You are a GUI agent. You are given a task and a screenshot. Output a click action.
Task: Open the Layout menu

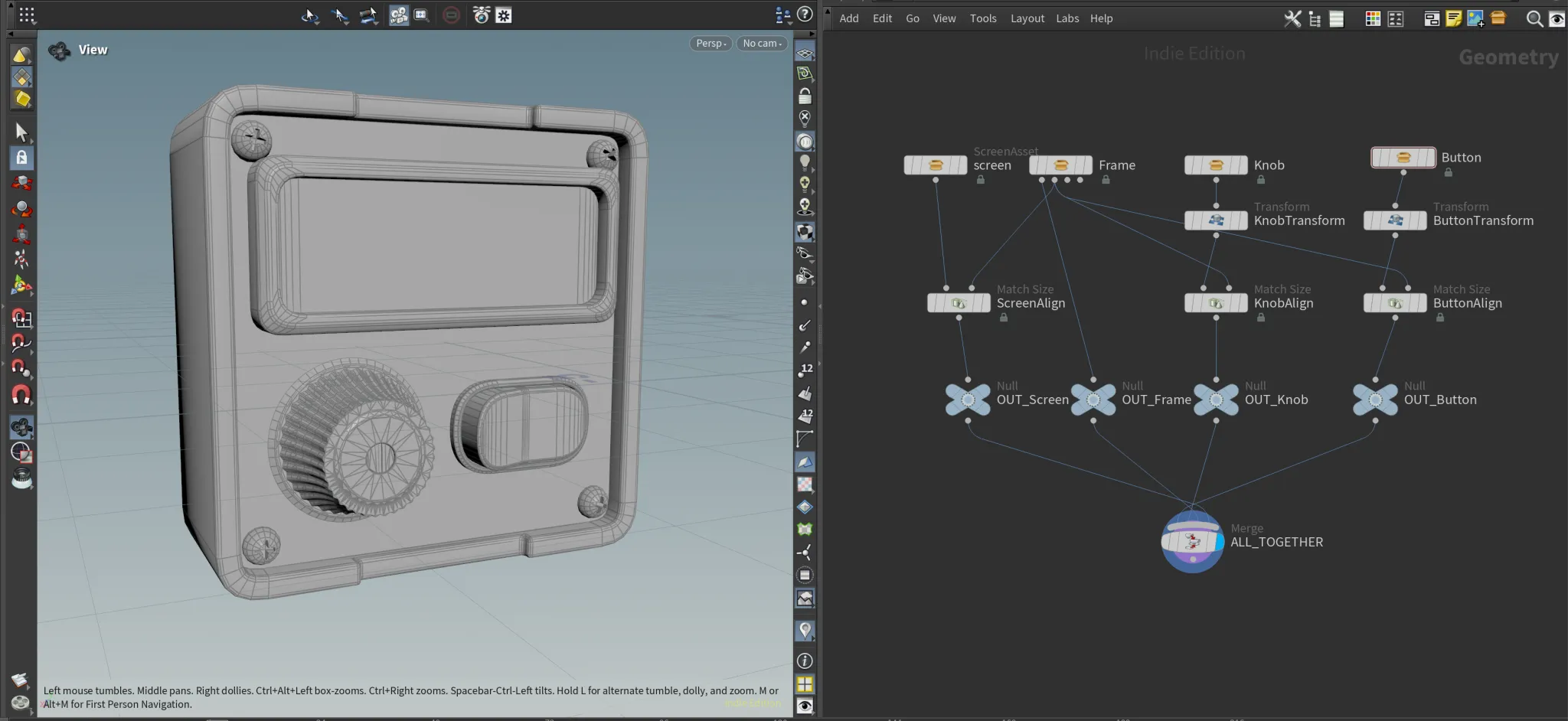(1027, 18)
